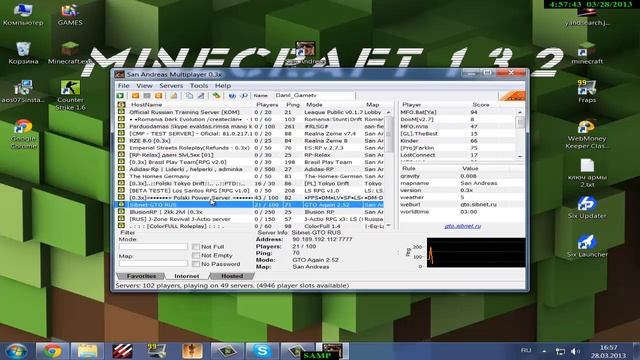Sort servers by Ping column header

[x=293, y=105]
